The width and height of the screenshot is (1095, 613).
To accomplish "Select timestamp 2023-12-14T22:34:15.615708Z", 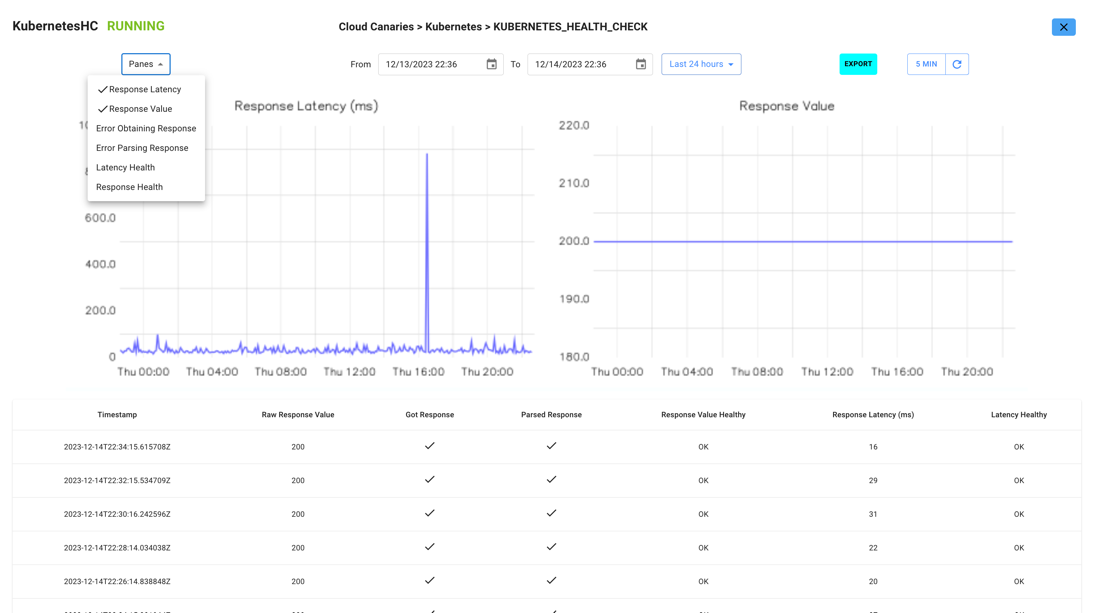I will [x=117, y=447].
